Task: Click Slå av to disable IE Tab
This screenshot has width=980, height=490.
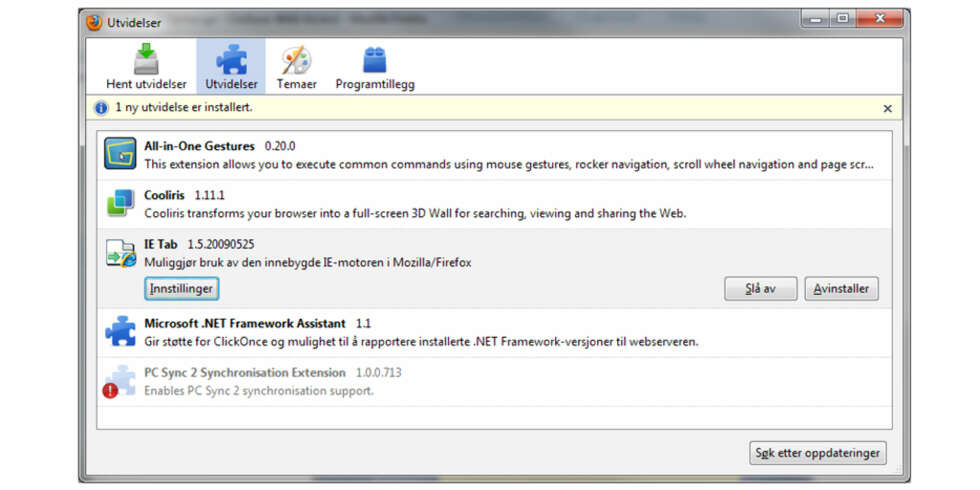Action: click(761, 289)
